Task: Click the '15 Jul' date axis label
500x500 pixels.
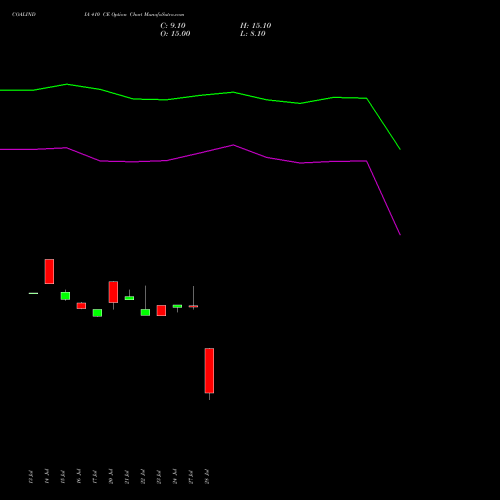Action: 63,477
